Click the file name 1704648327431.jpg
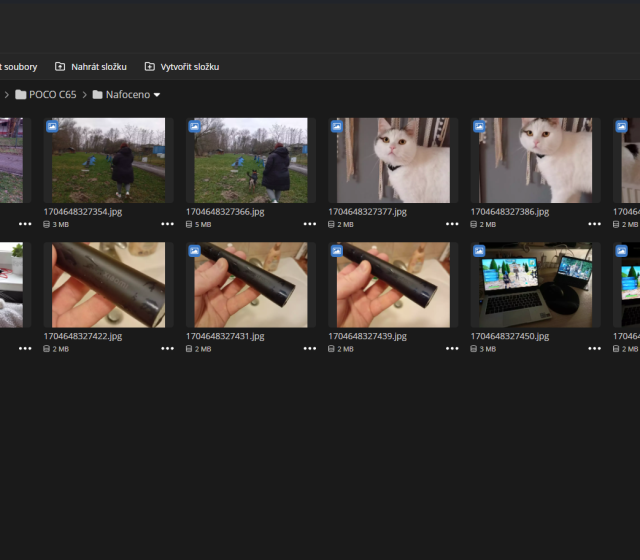This screenshot has width=640, height=560. [x=225, y=336]
